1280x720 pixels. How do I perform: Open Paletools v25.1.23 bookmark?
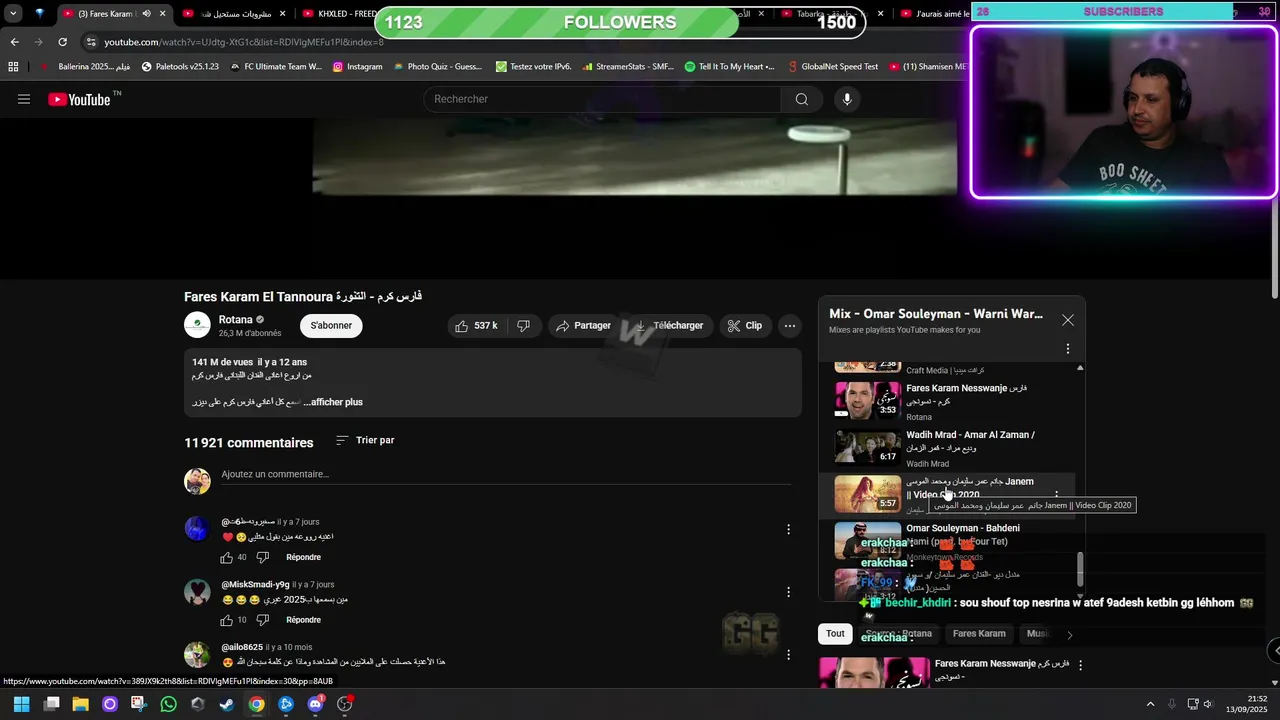point(180,66)
